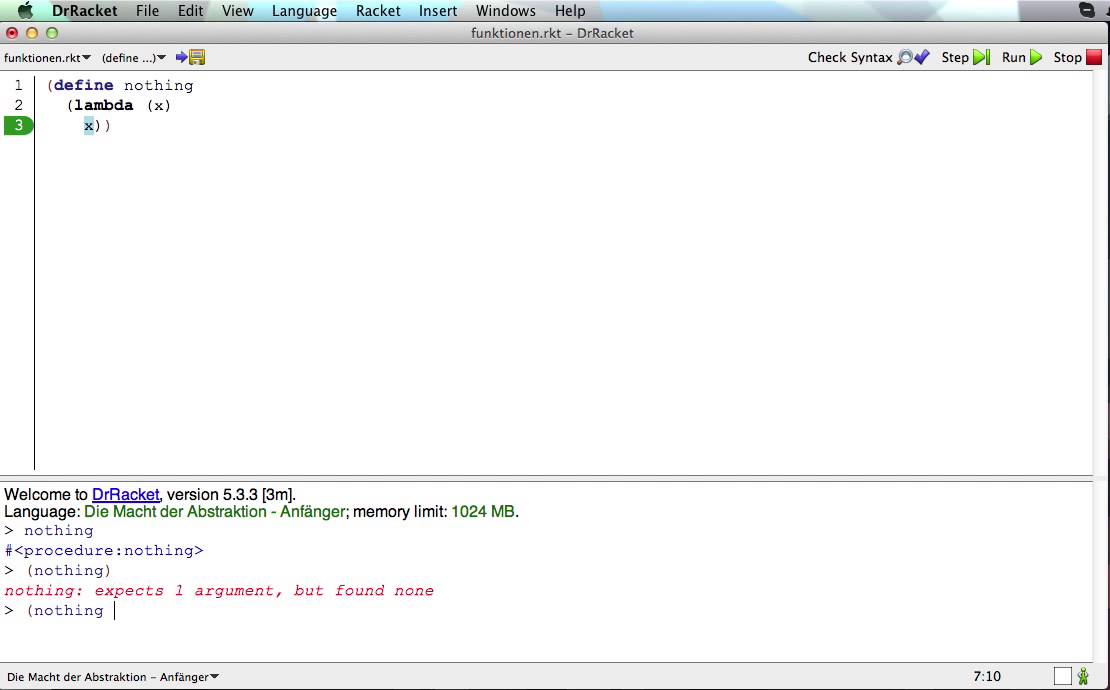Open the Edit menu
Viewport: 1110px width, 690px height.
click(x=190, y=11)
